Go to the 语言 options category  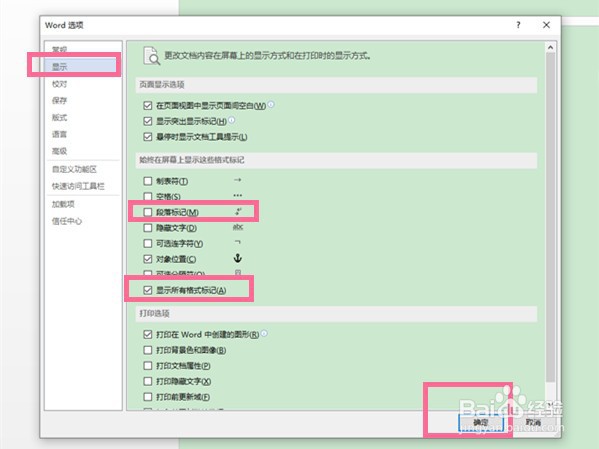(59, 134)
